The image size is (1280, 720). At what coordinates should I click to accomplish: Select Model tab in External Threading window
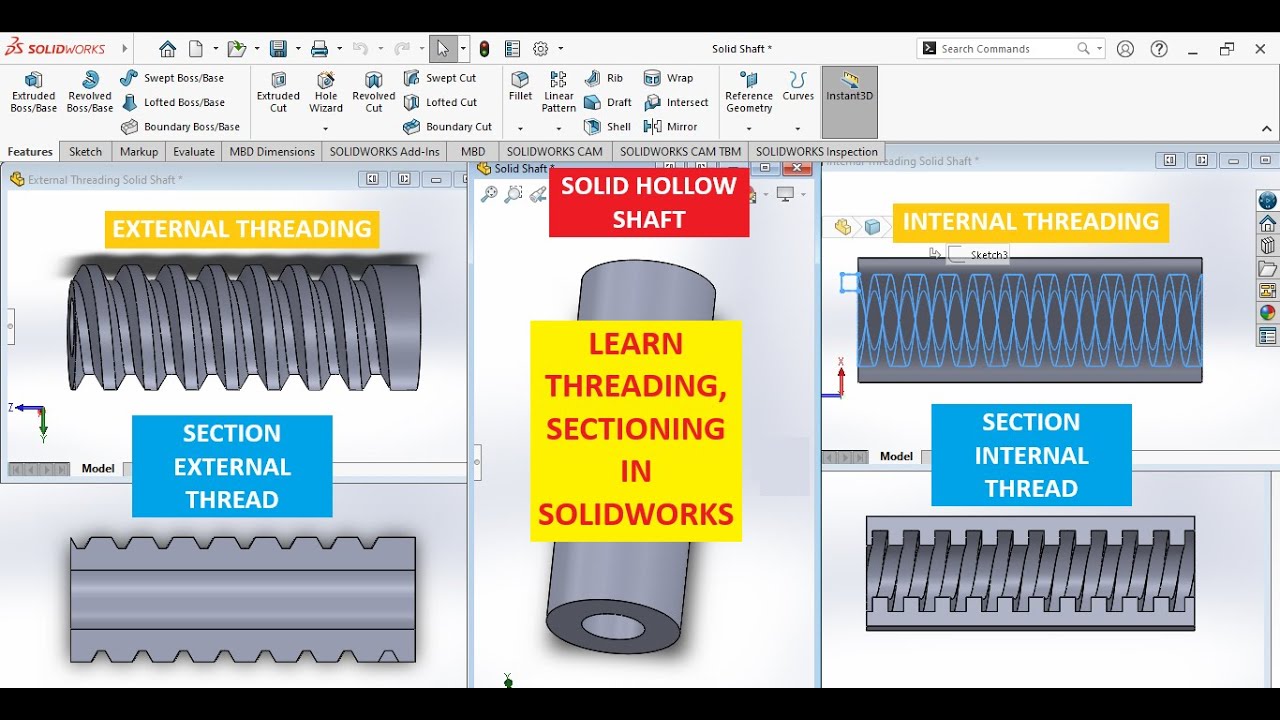coord(98,468)
